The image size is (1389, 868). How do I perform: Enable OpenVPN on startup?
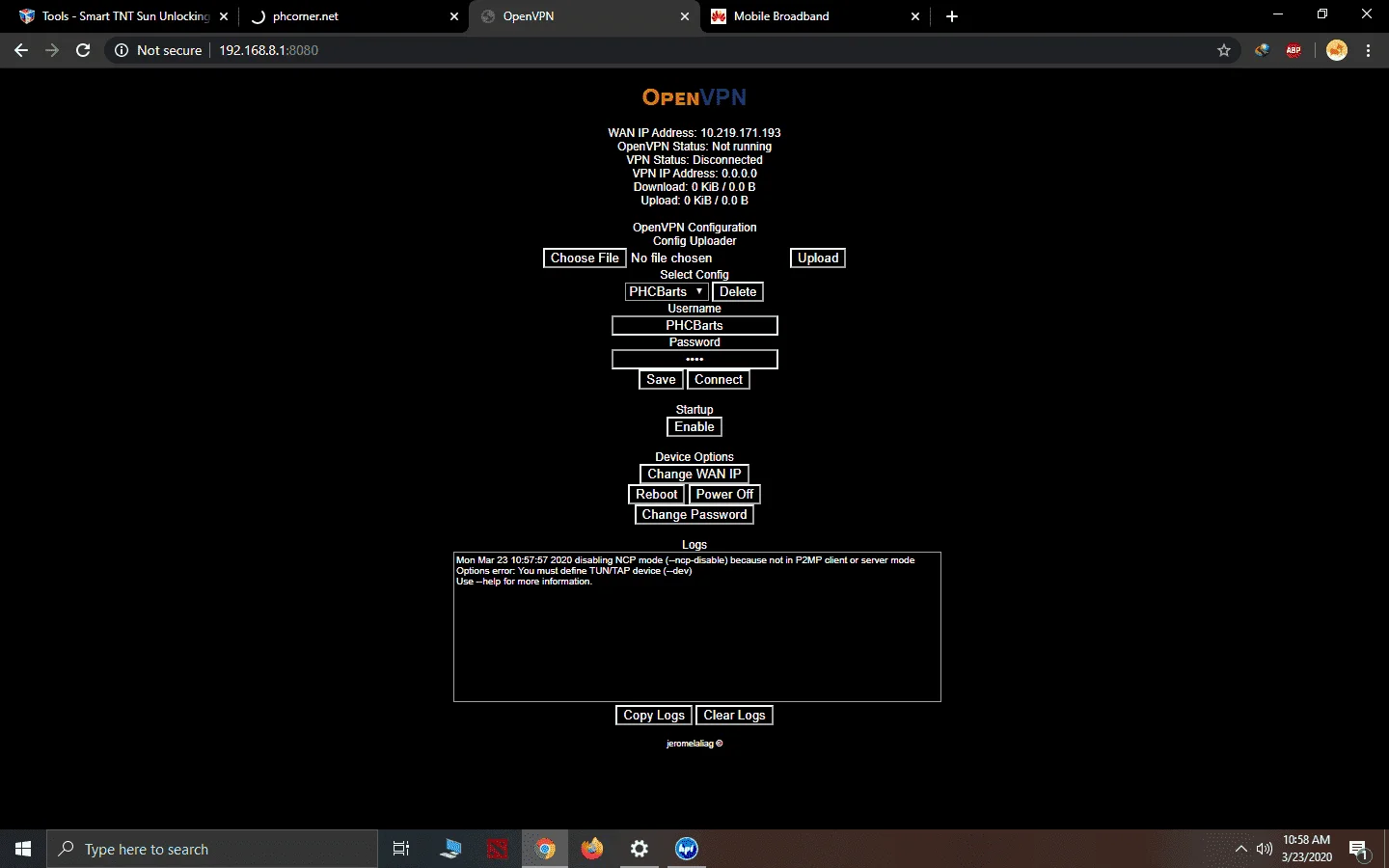click(x=694, y=427)
